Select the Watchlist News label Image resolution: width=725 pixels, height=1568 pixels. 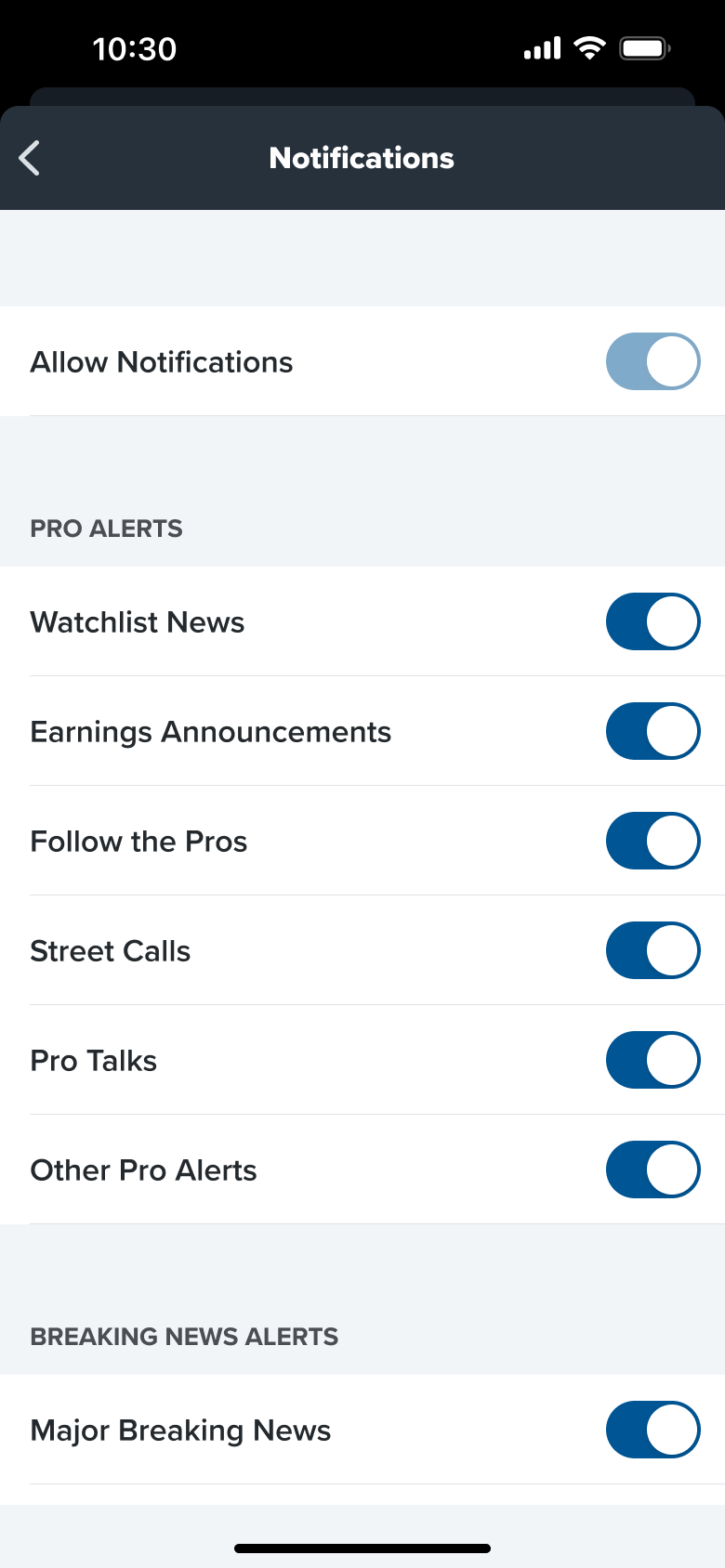tap(138, 622)
